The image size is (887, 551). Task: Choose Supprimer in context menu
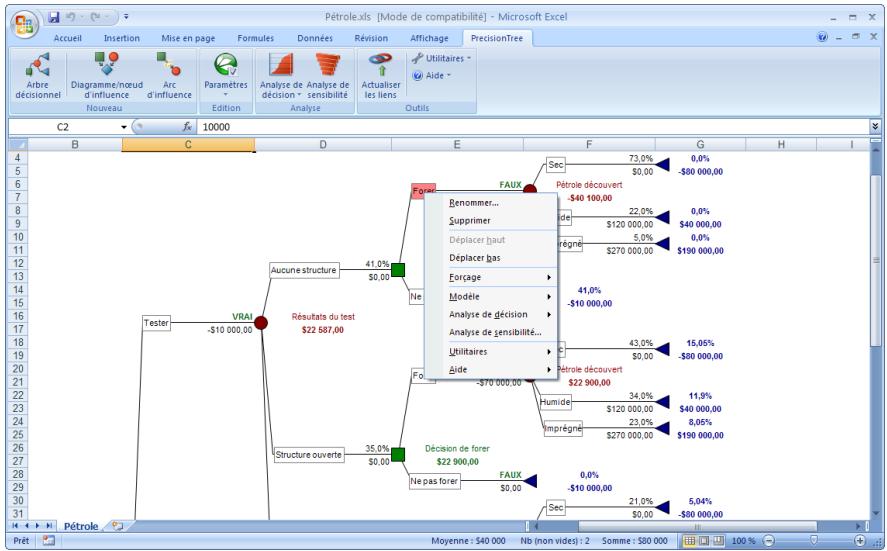(x=491, y=221)
